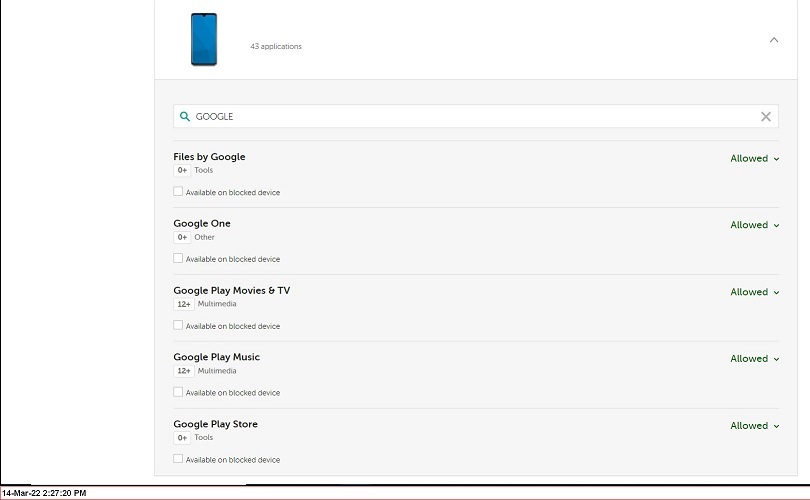Click 'Tools' category under Google Play Store
The height and width of the screenshot is (500, 810).
tap(204, 438)
